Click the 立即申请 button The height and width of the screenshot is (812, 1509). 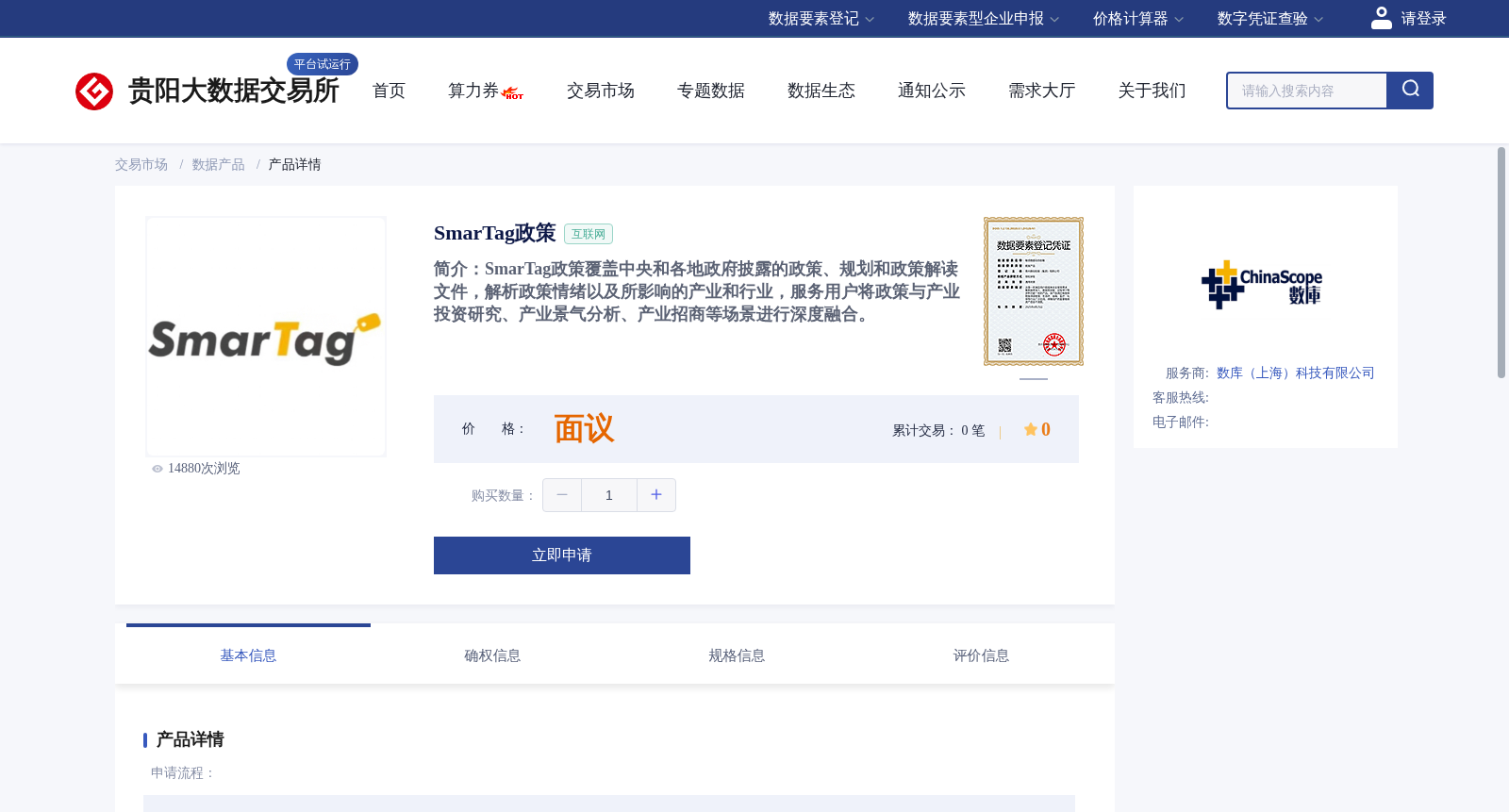click(562, 555)
